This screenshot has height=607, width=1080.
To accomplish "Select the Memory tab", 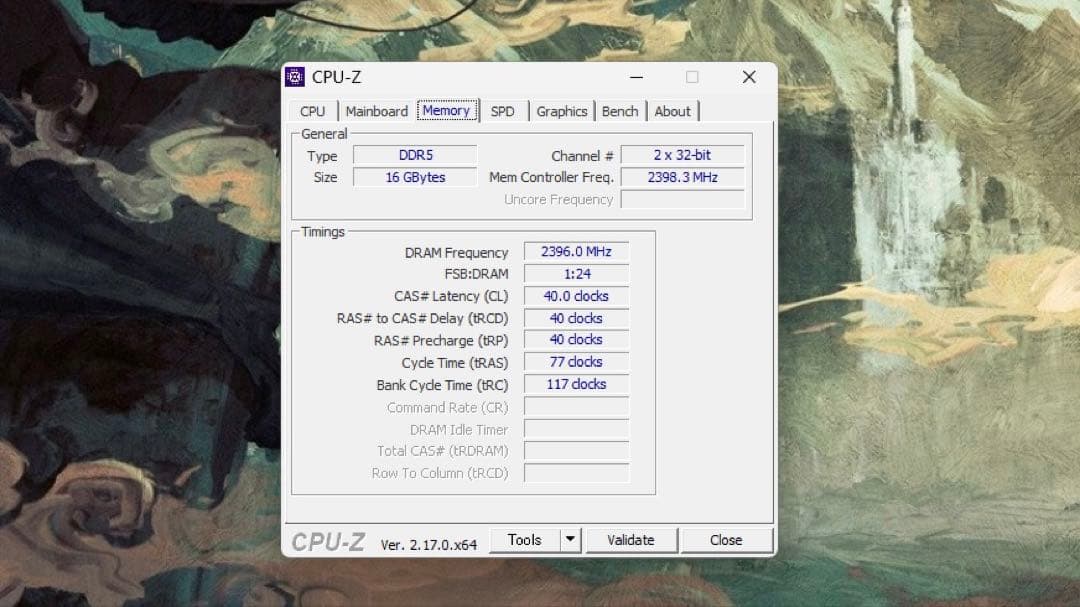I will coord(446,110).
